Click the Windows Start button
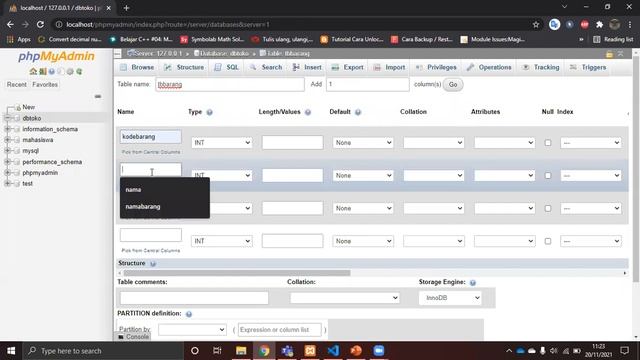 click(x=11, y=351)
